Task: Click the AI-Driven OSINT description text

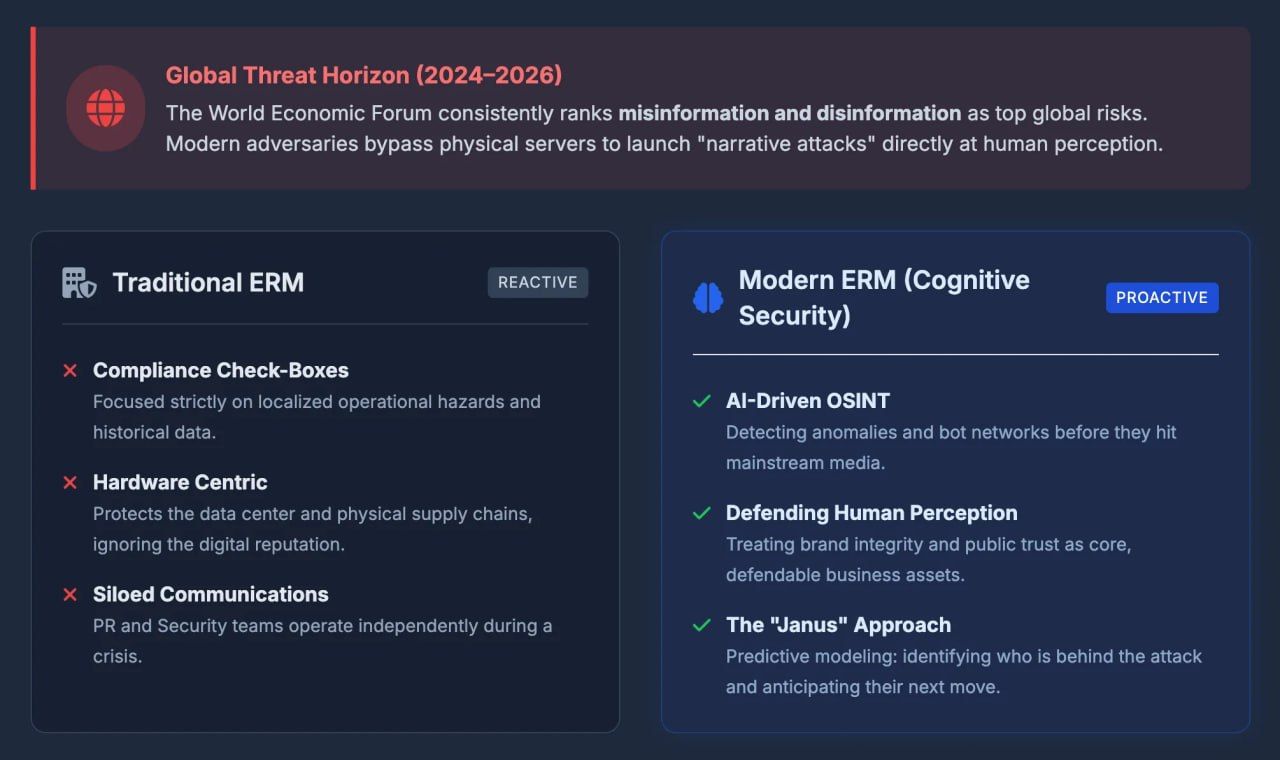Action: click(x=950, y=447)
